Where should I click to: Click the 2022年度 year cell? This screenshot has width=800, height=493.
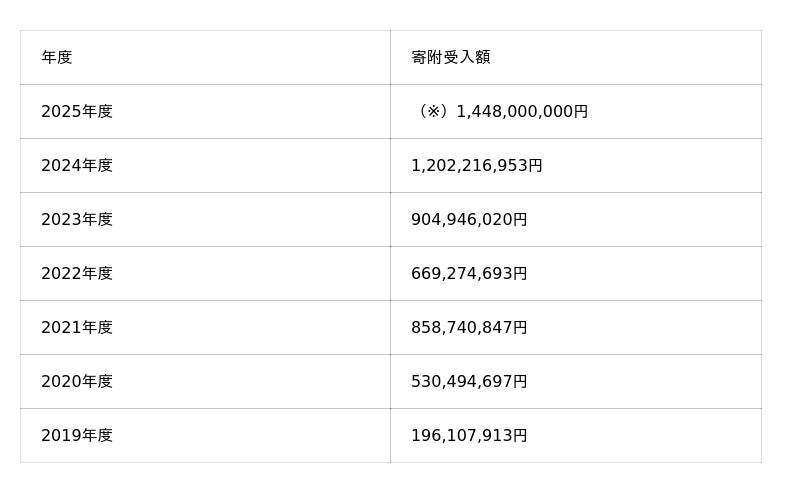click(x=77, y=274)
